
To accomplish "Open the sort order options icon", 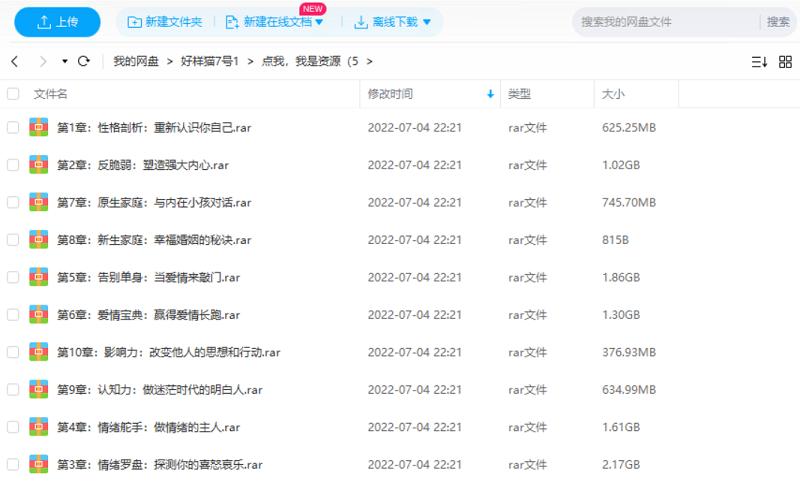I will click(x=759, y=61).
